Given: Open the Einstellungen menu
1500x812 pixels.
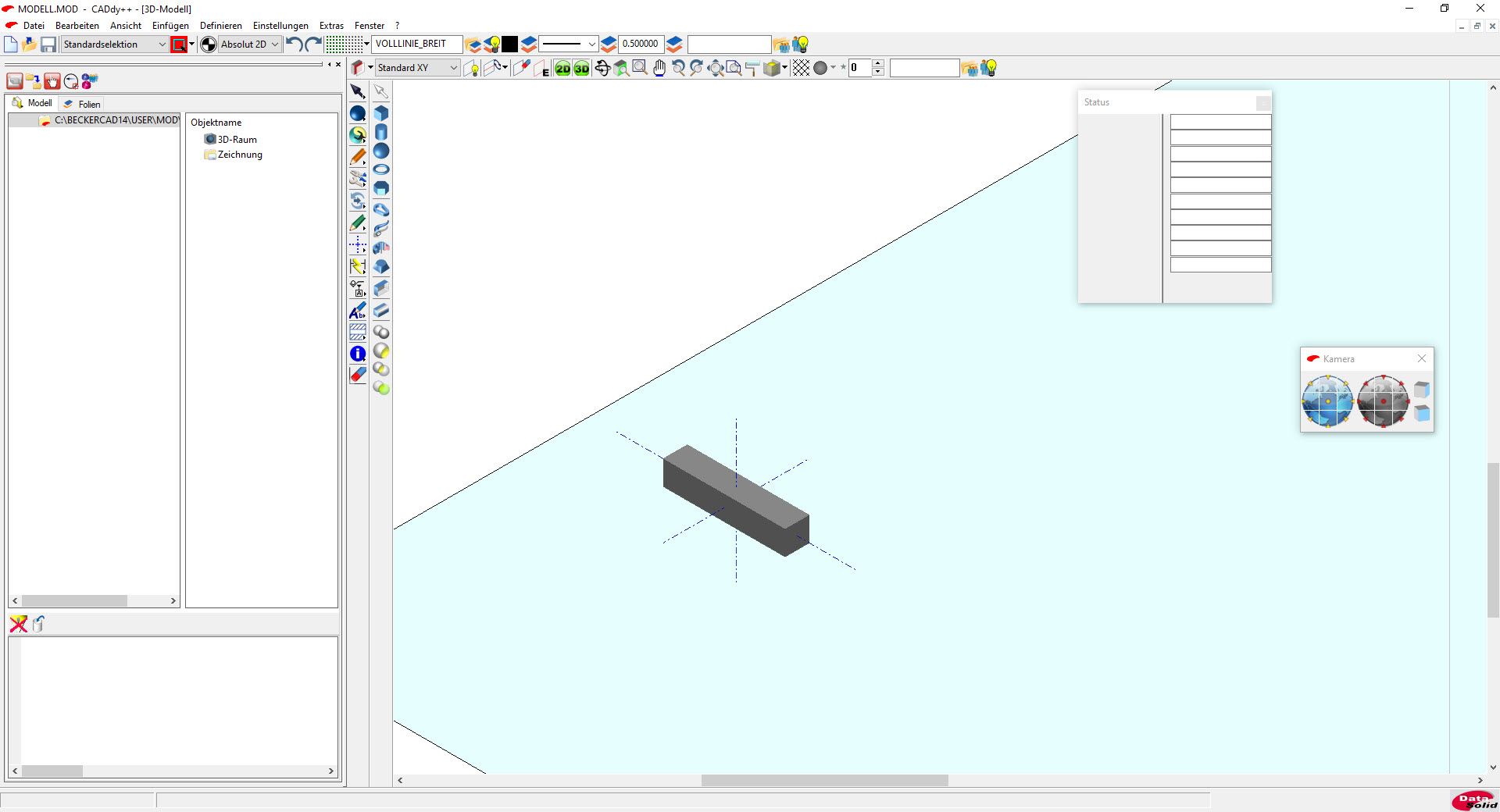Looking at the screenshot, I should pyautogui.click(x=280, y=26).
